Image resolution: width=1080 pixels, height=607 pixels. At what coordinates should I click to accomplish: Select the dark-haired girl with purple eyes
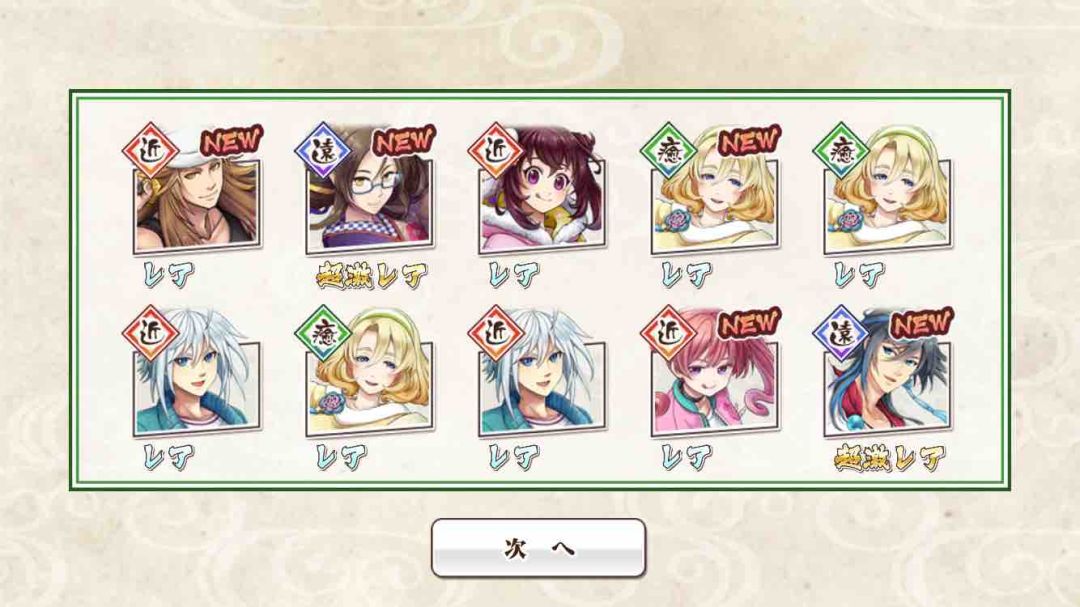[x=543, y=205]
